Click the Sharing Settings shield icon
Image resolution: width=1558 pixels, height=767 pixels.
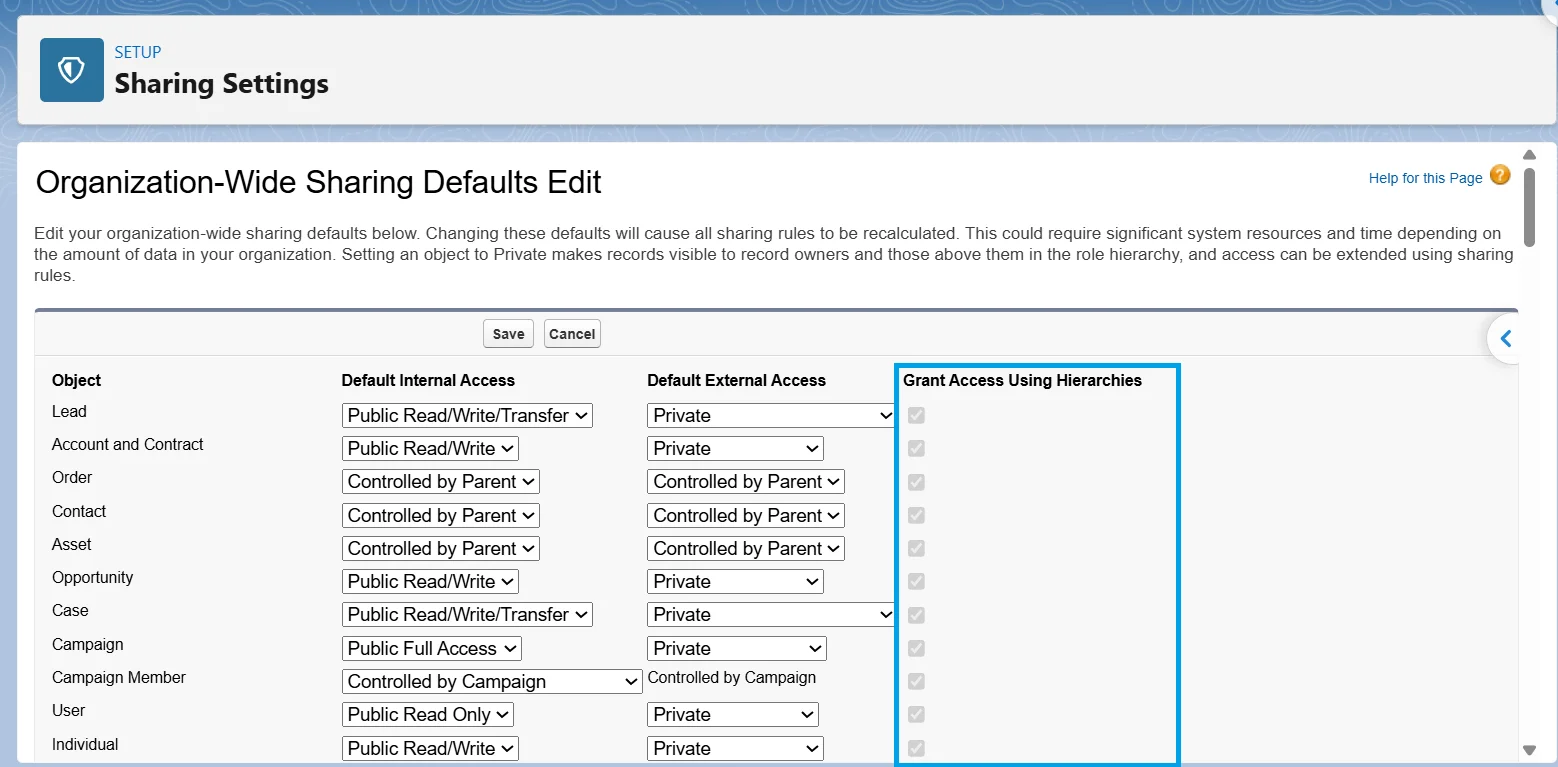click(x=72, y=70)
